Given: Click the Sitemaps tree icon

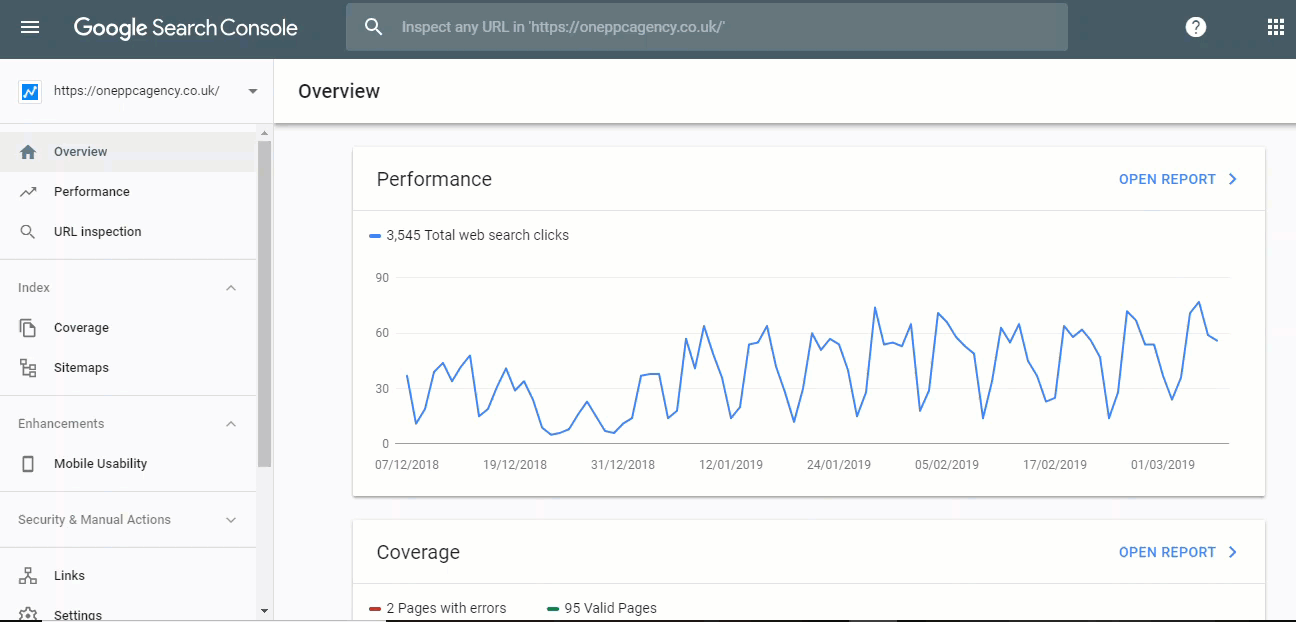Looking at the screenshot, I should pyautogui.click(x=28, y=368).
